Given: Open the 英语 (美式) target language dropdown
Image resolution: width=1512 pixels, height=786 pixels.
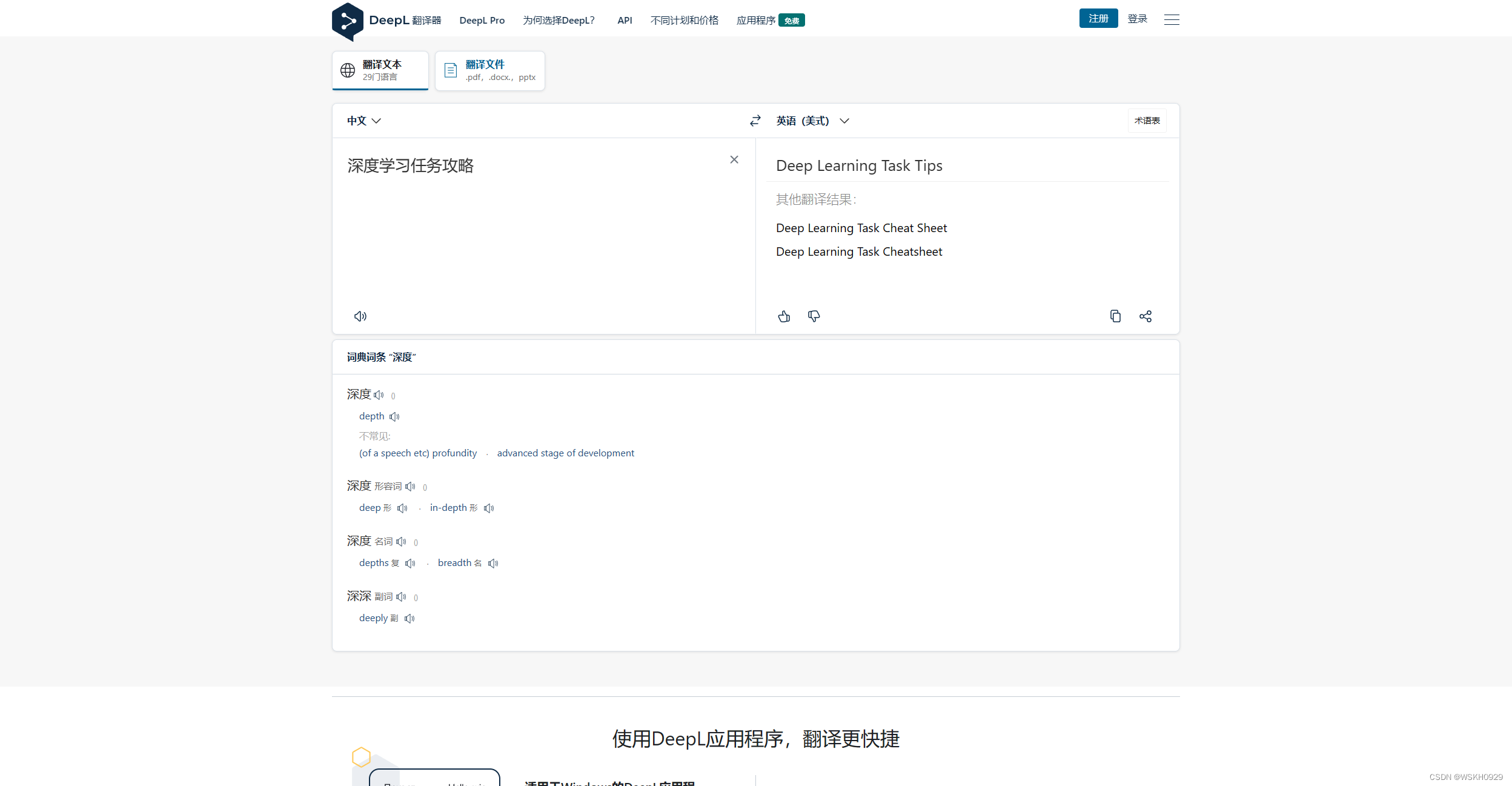Looking at the screenshot, I should [x=812, y=121].
